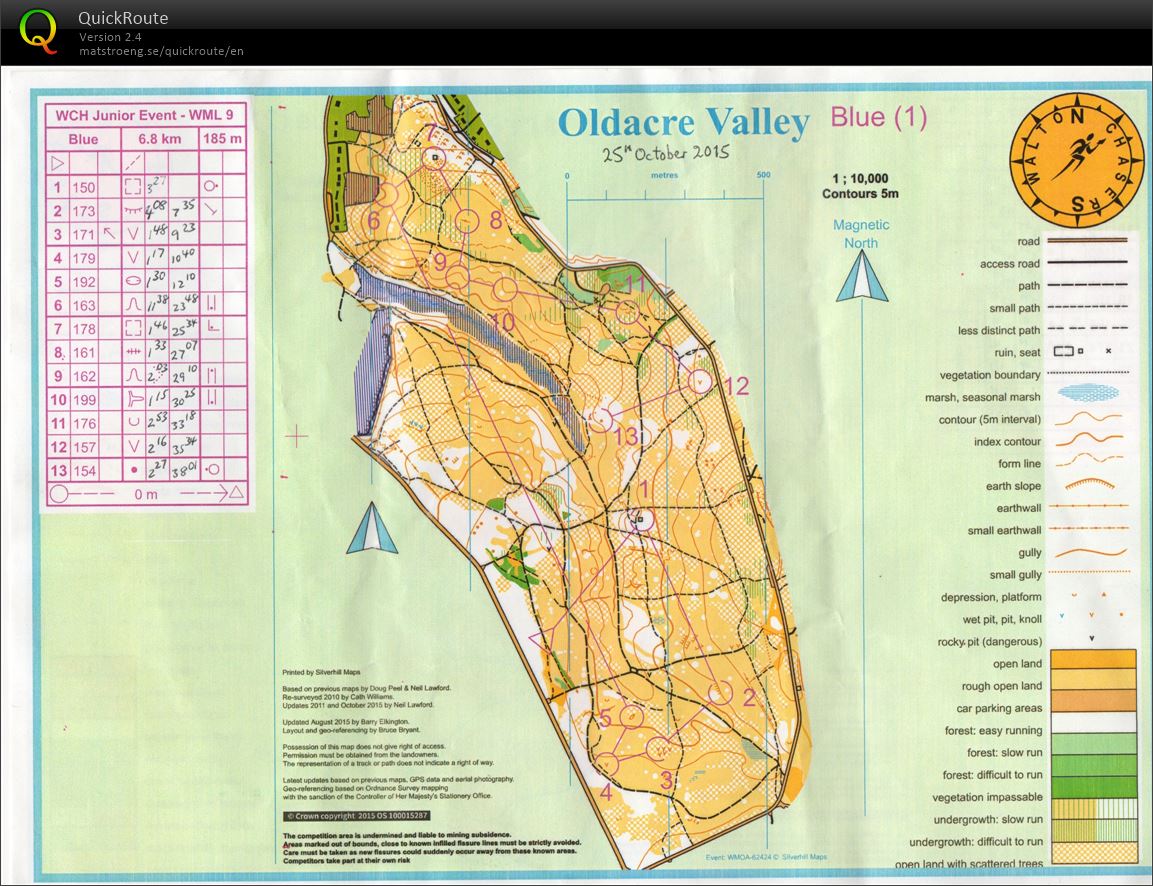Image resolution: width=1153 pixels, height=886 pixels.
Task: Click the 6.8 km course length cell
Action: (x=160, y=139)
